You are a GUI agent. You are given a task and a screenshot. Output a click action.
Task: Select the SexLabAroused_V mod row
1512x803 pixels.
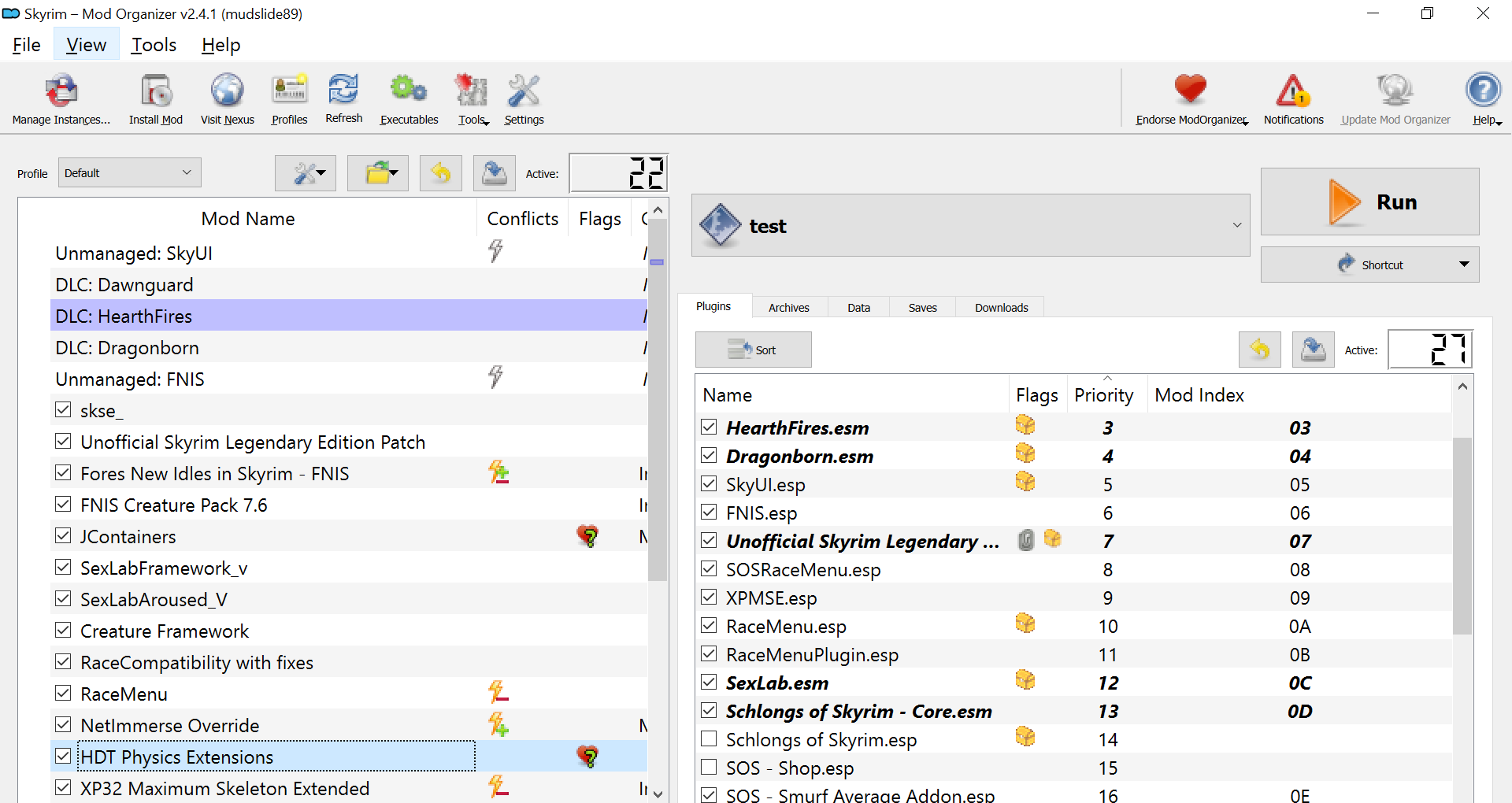(x=349, y=599)
